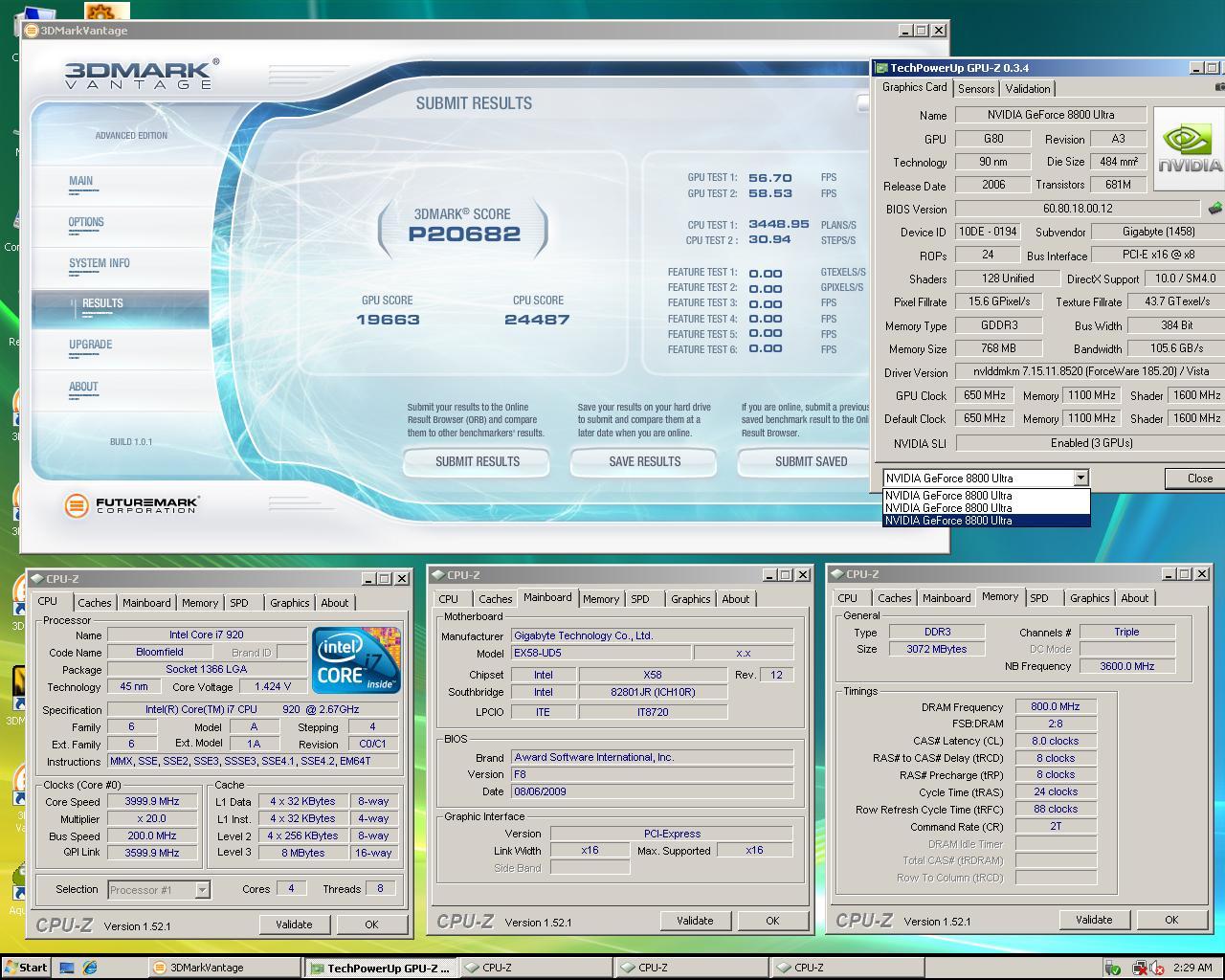1225x980 pixels.
Task: Open CPU tab in middle CPU-Z window
Action: (x=448, y=599)
